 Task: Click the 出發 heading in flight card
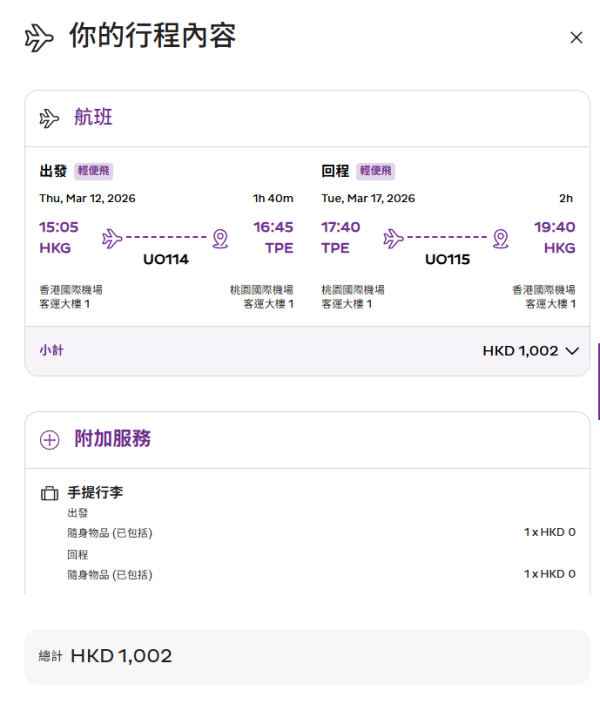click(x=53, y=171)
